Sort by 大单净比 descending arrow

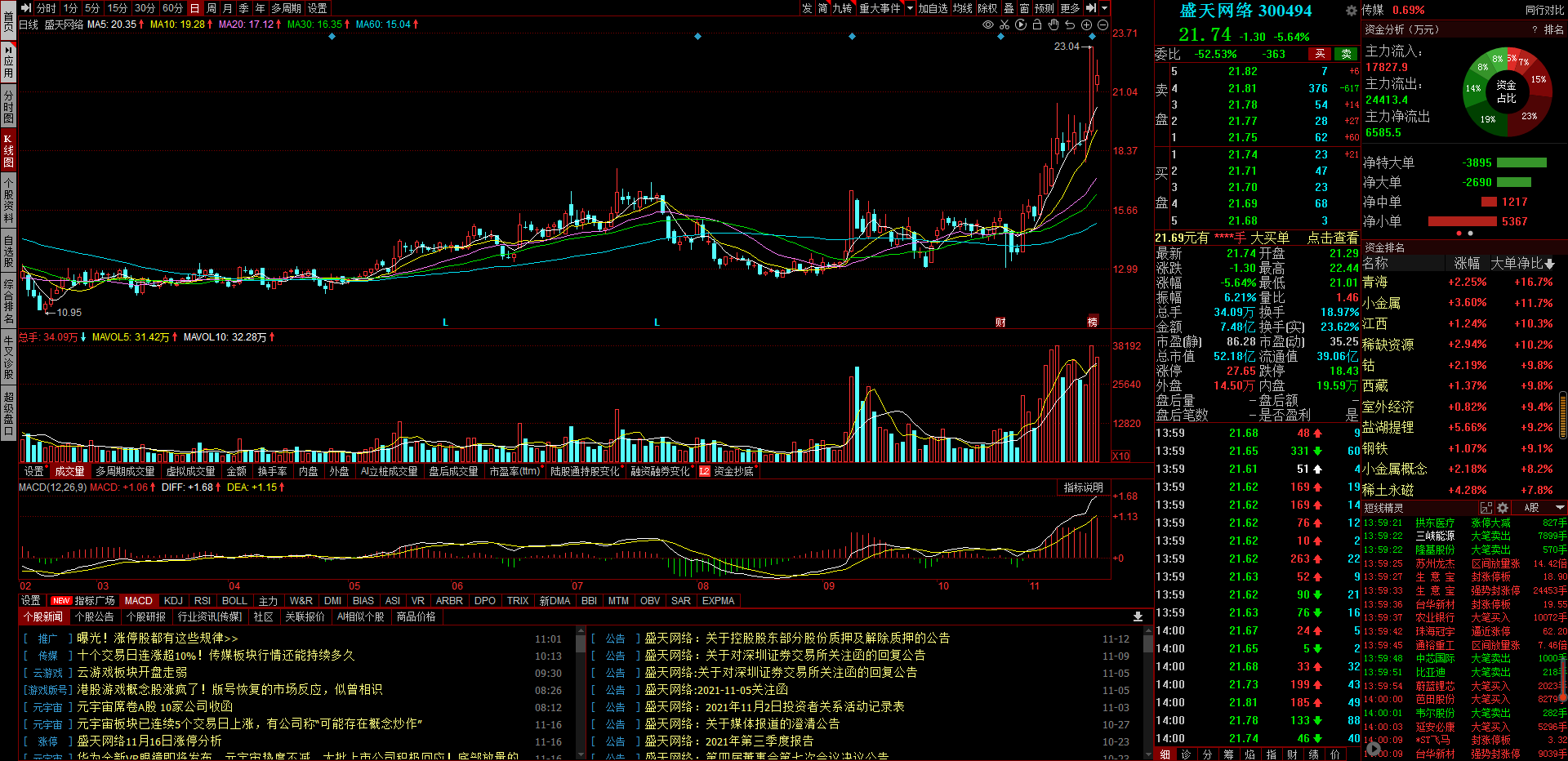(1550, 264)
